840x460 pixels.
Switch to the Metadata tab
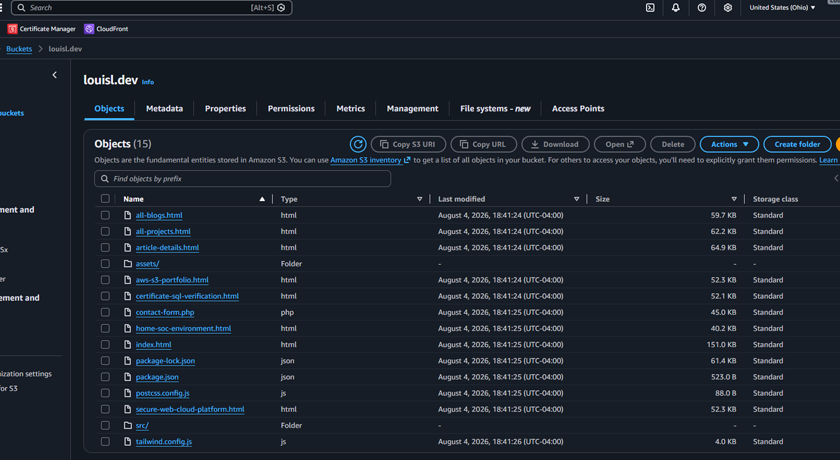tap(164, 108)
